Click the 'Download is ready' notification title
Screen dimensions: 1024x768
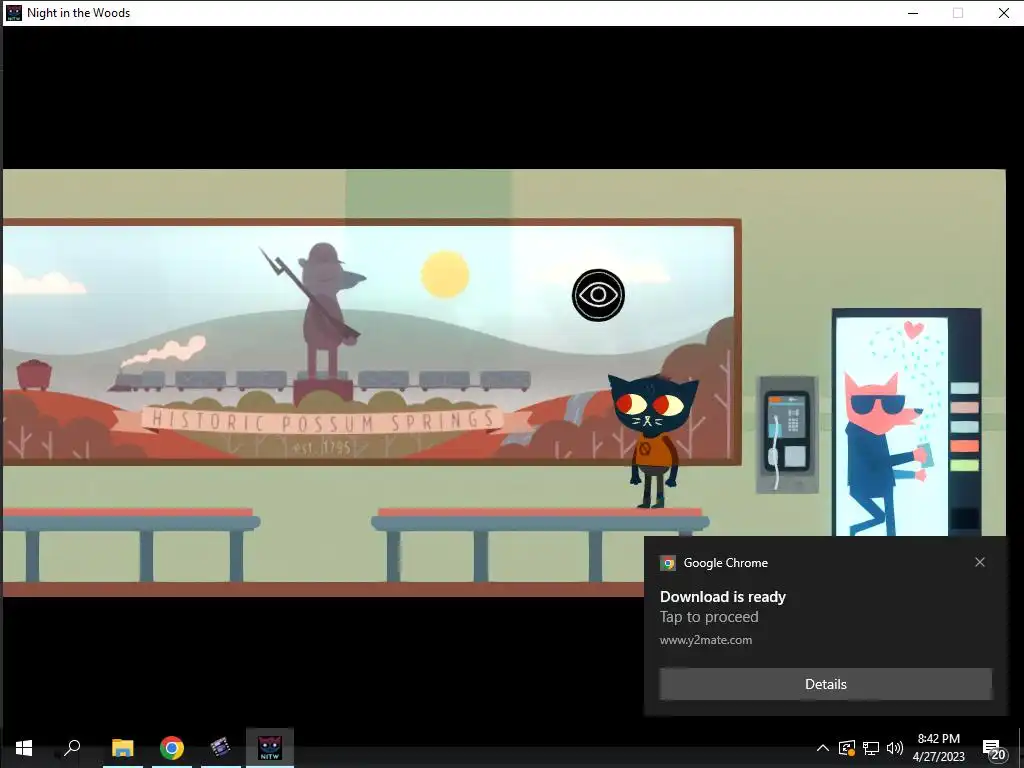pyautogui.click(x=723, y=597)
